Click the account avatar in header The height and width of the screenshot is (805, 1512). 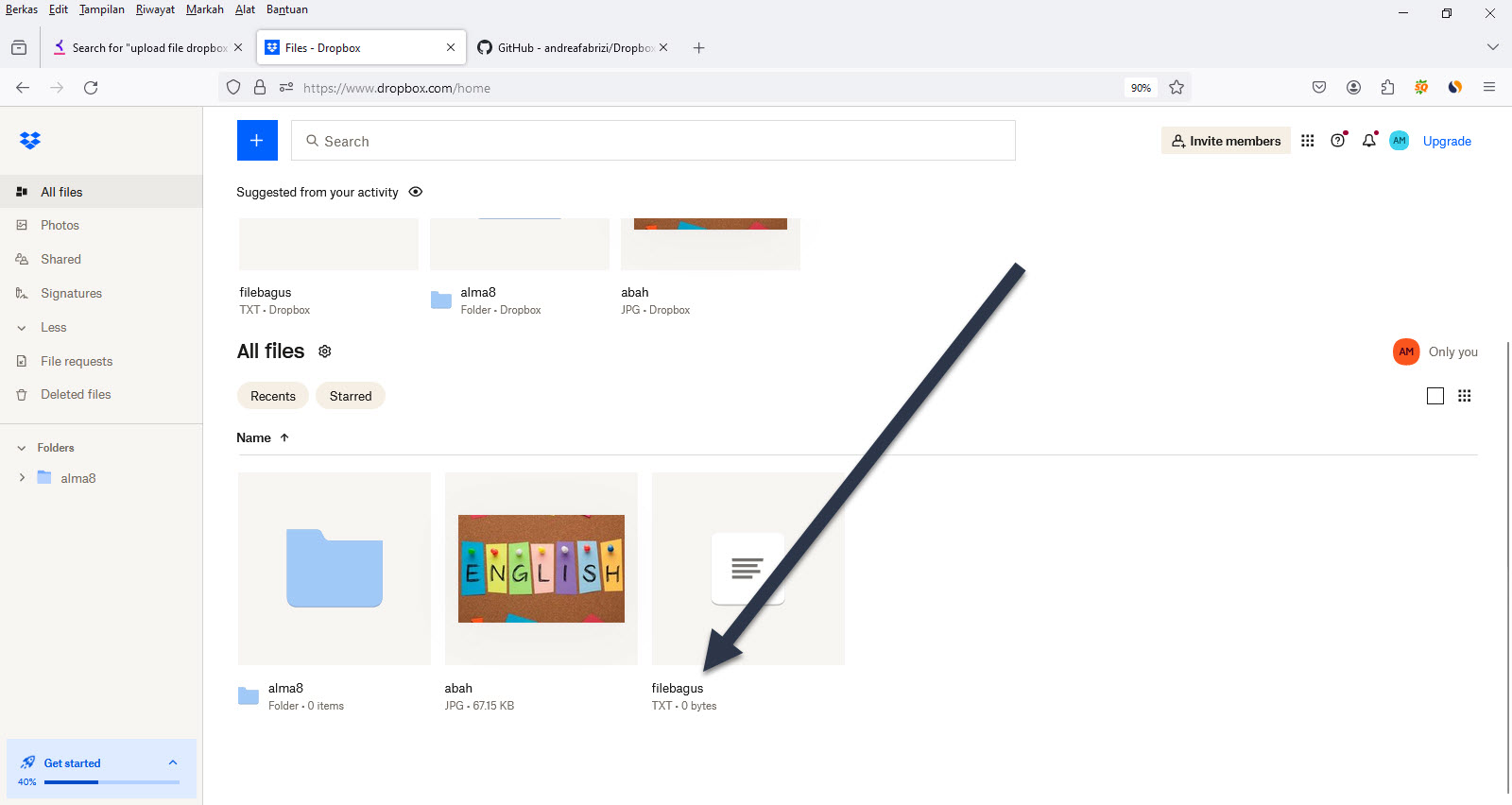pyautogui.click(x=1399, y=141)
